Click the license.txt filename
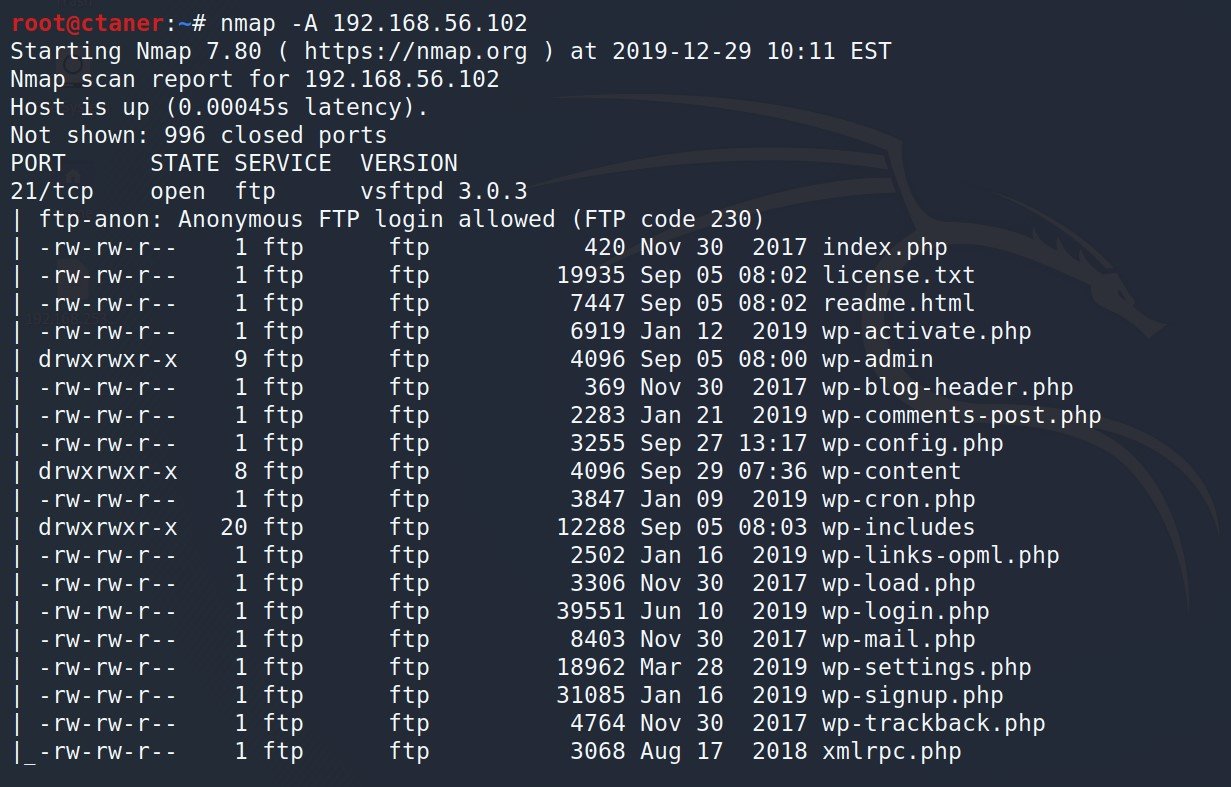1231x787 pixels. click(x=899, y=275)
